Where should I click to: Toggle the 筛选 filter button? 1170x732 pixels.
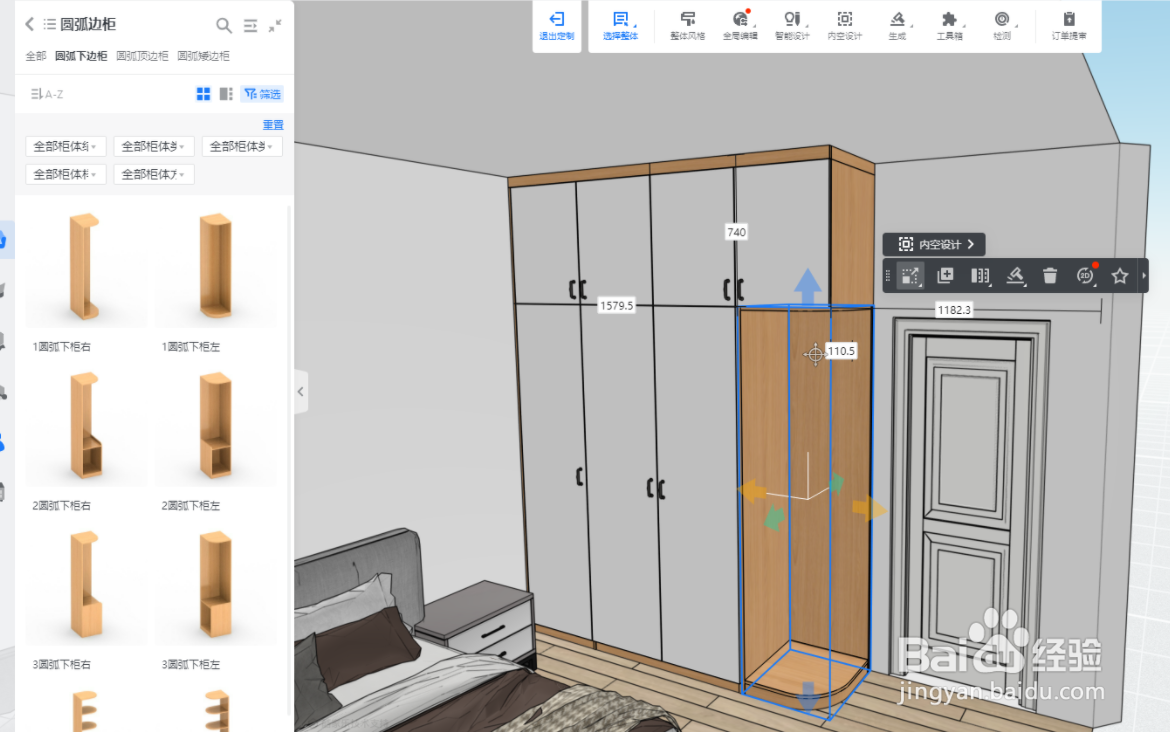[x=263, y=93]
